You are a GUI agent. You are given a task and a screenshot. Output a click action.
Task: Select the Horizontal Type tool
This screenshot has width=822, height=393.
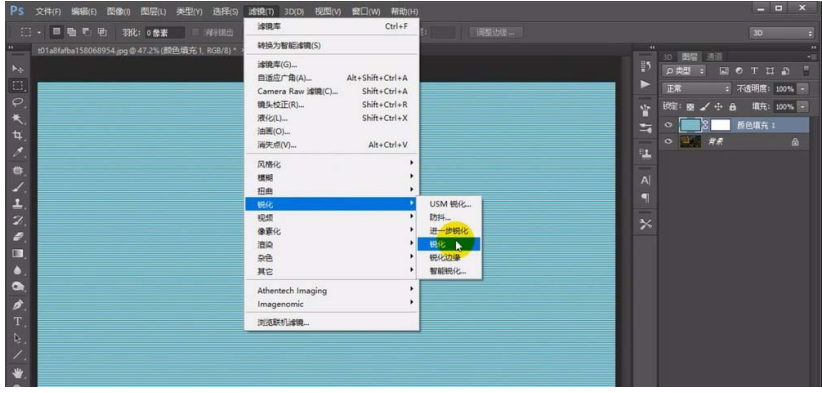[18, 321]
